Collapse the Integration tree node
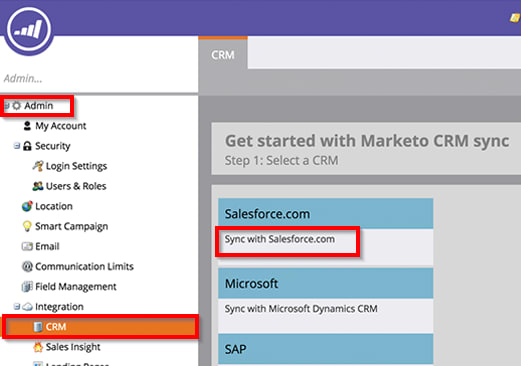Screen dimensions: 521x366 (x=17, y=306)
